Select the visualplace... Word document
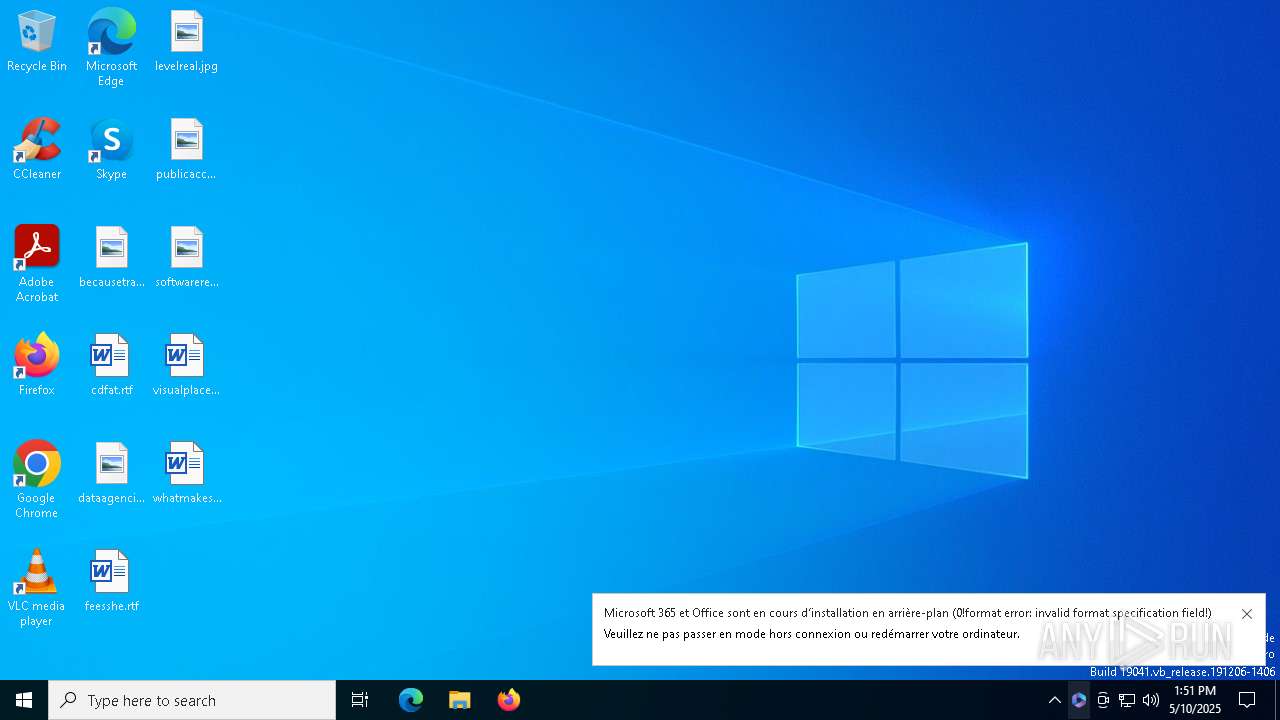 coord(186,366)
